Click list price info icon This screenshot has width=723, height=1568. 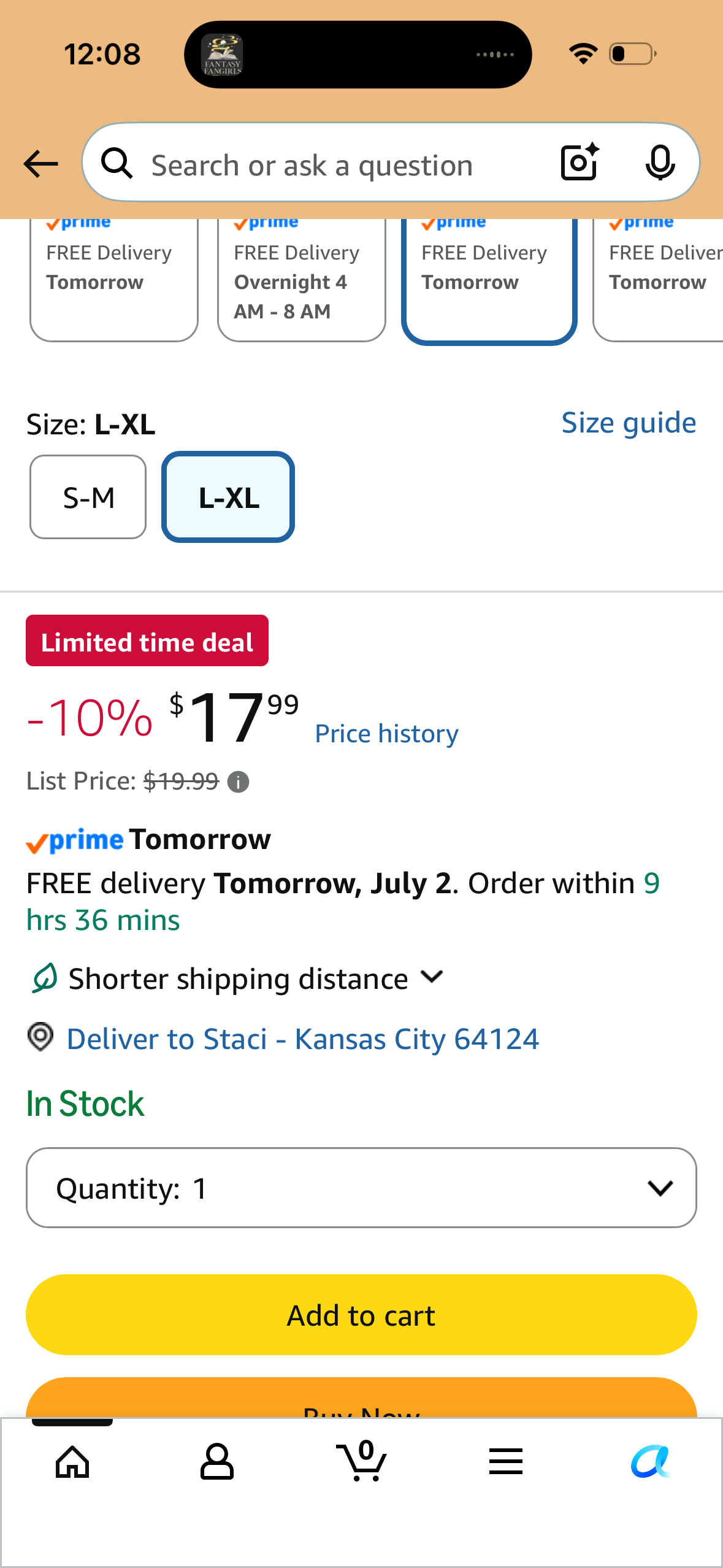click(x=238, y=782)
